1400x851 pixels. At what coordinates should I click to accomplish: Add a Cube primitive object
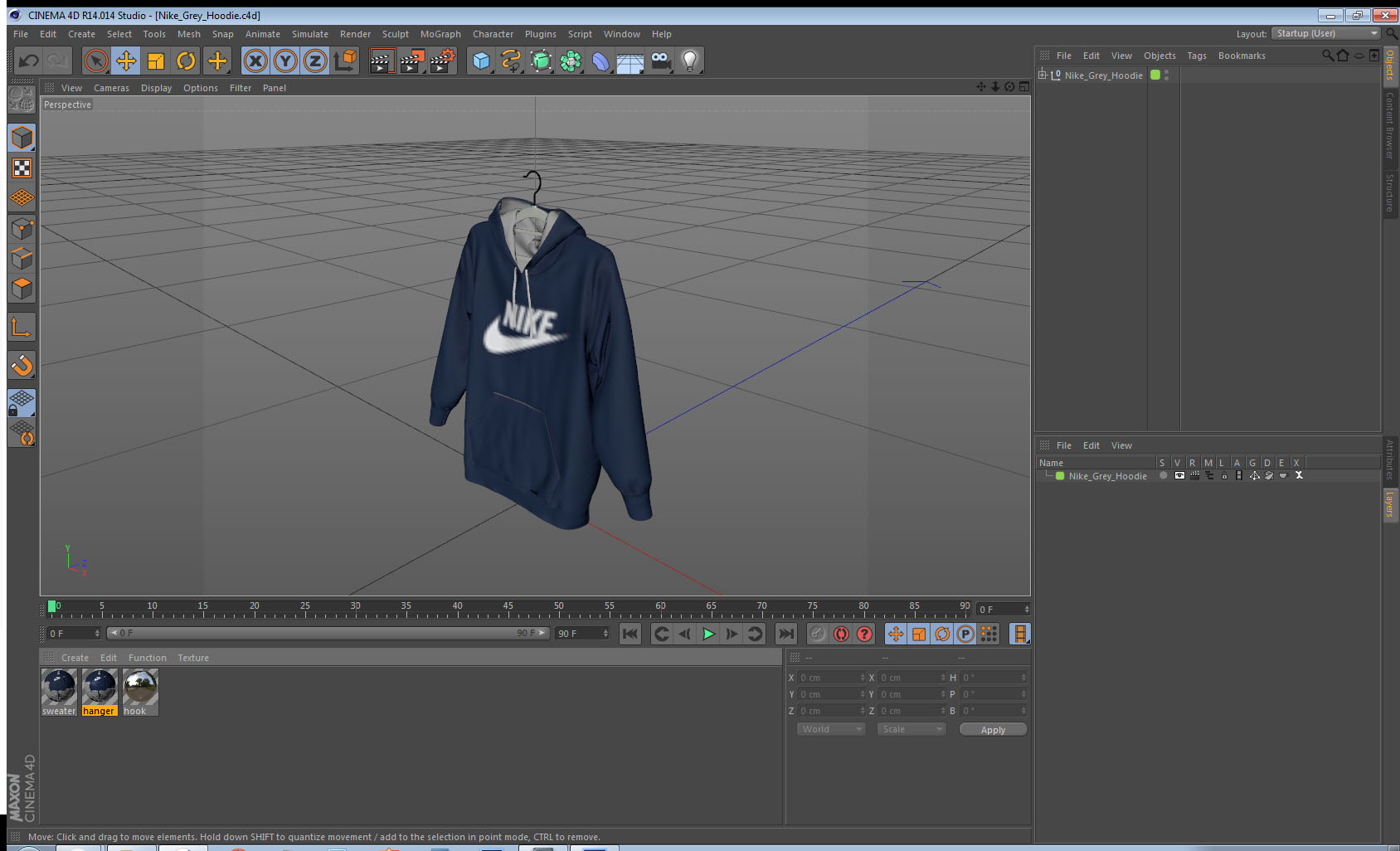tap(481, 61)
